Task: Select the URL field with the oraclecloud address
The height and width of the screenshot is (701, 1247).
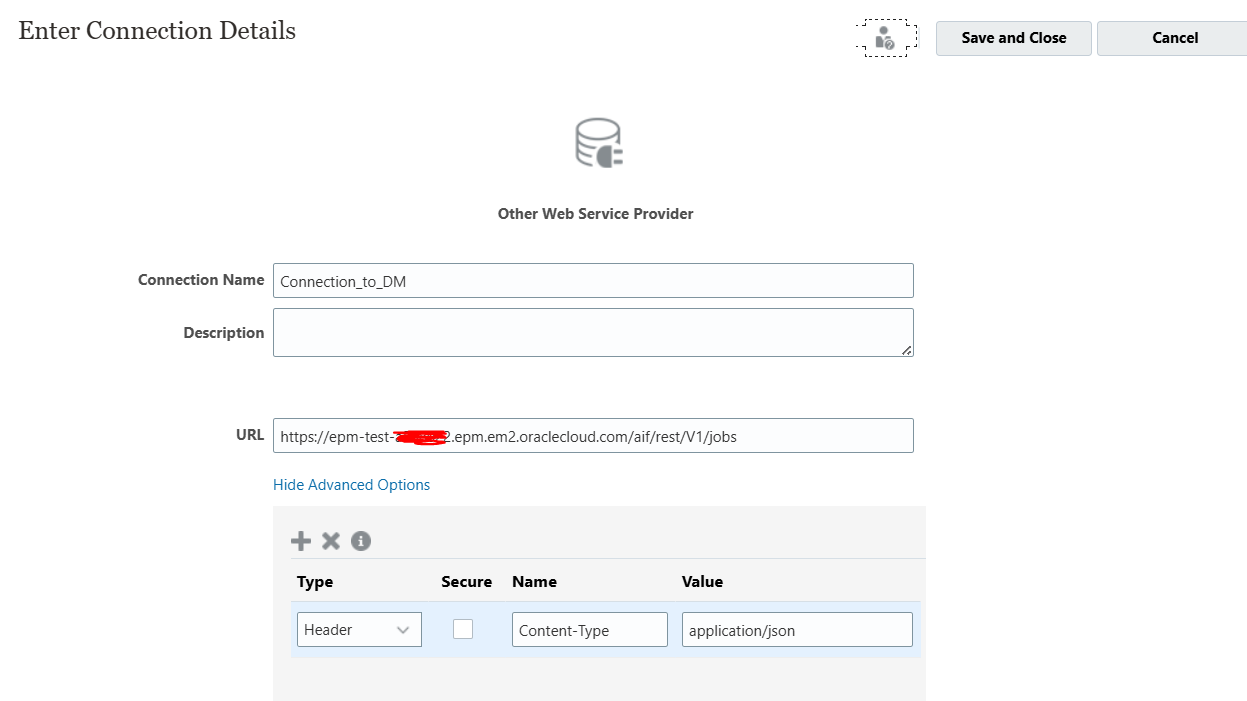Action: click(x=593, y=435)
